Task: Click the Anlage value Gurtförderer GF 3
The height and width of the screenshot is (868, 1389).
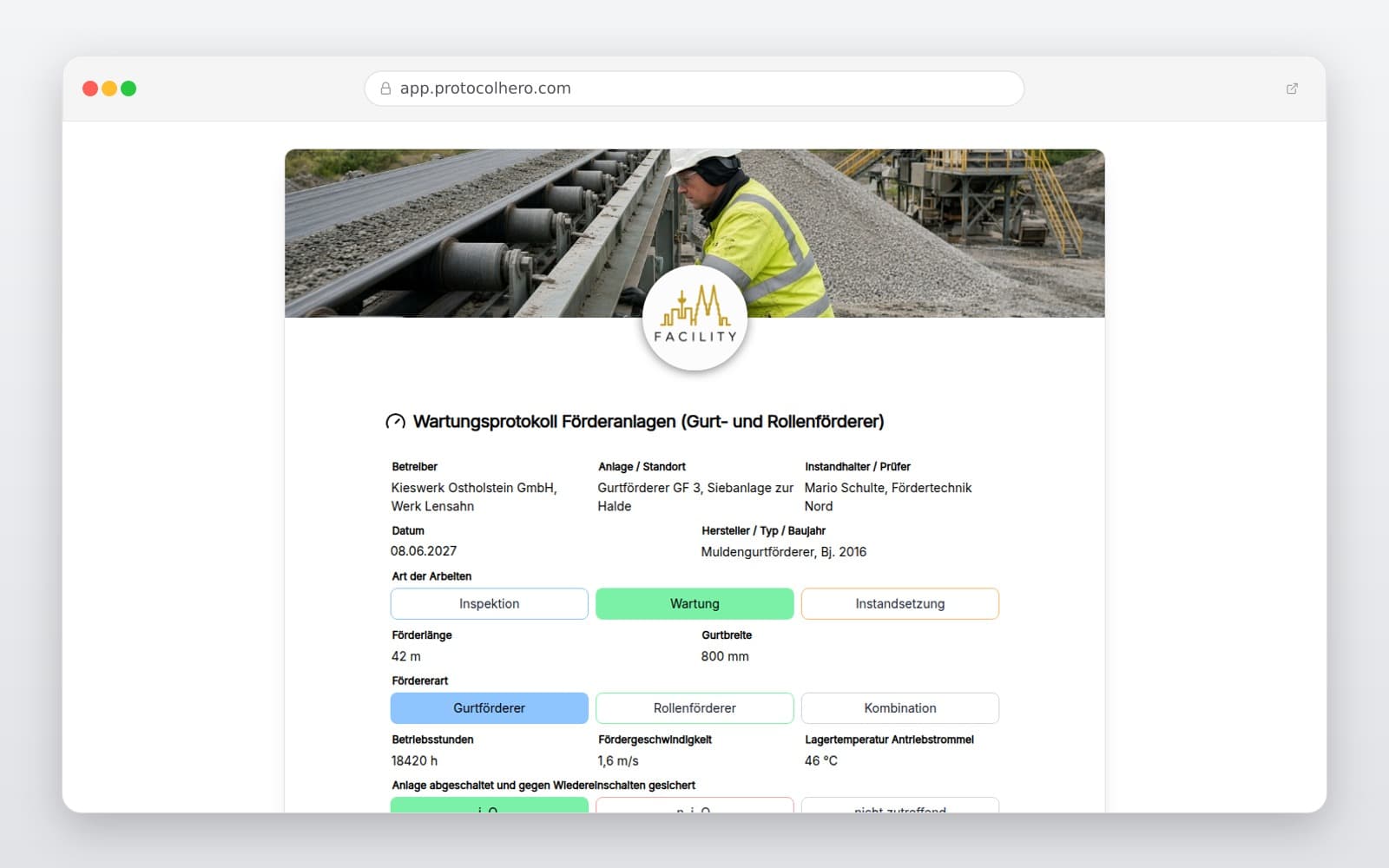Action: coord(695,496)
